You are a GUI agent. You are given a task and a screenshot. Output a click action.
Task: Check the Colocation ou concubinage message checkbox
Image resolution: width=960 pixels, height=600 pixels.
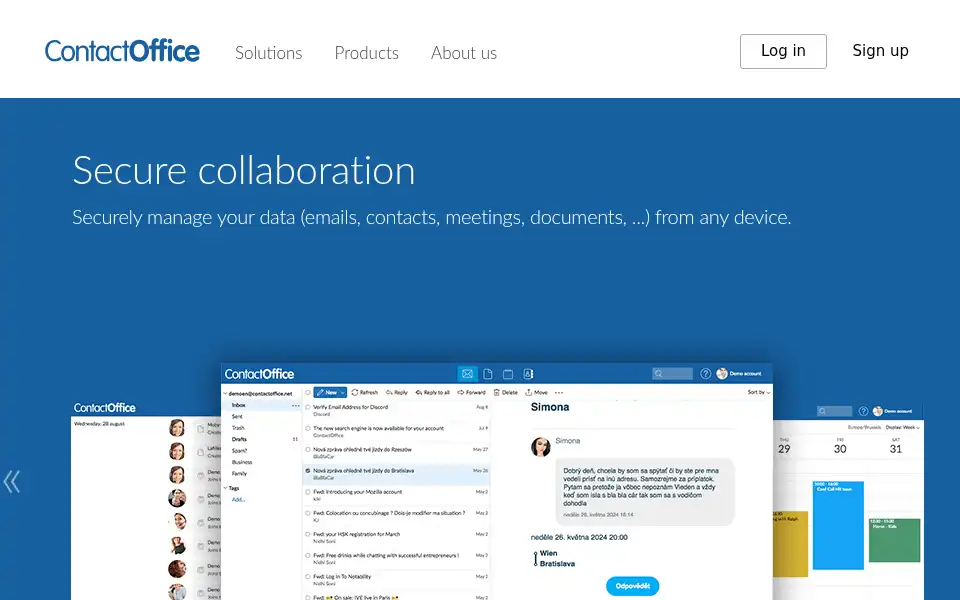[x=308, y=513]
